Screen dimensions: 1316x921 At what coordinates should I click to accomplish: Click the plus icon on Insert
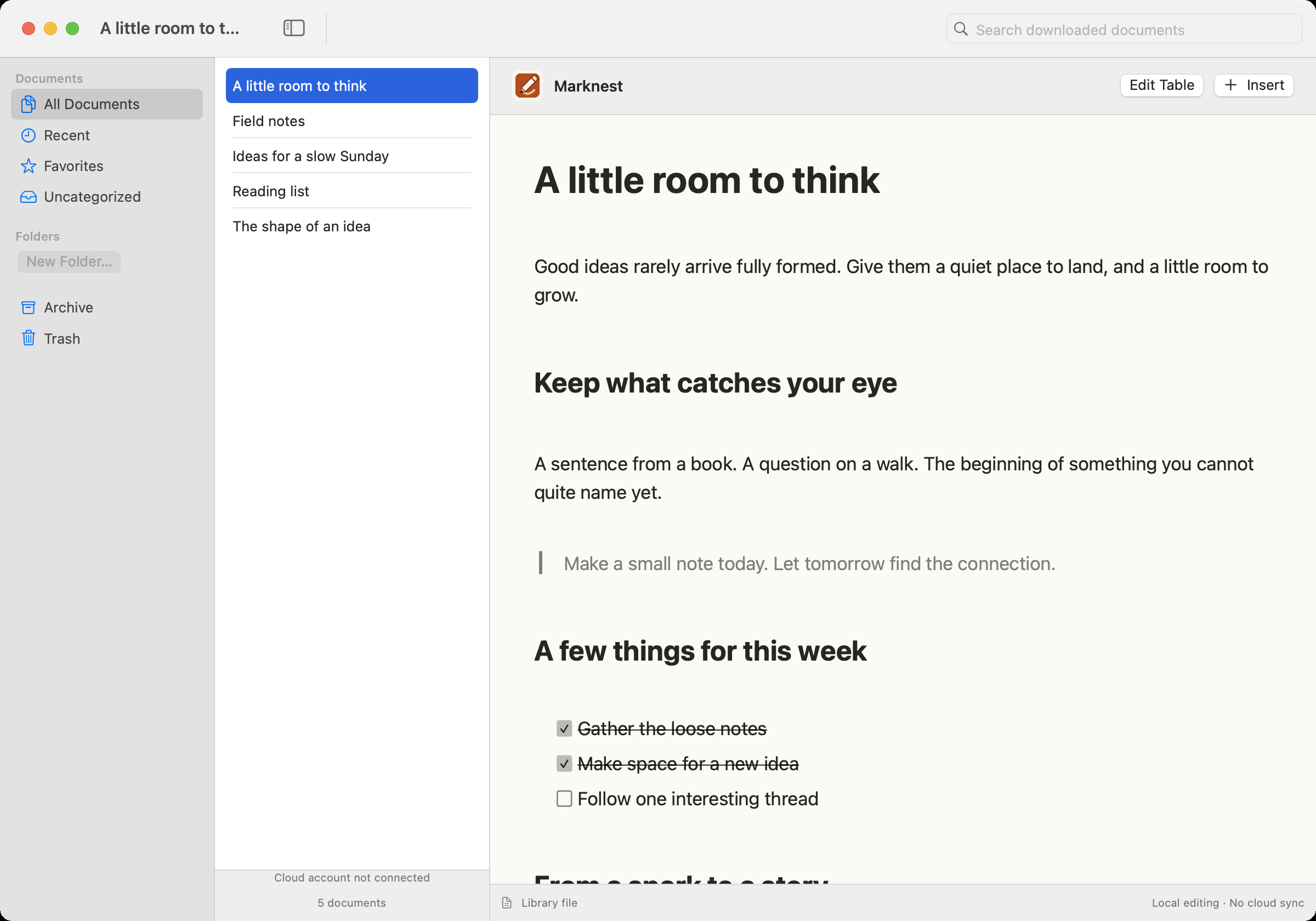pyautogui.click(x=1229, y=86)
